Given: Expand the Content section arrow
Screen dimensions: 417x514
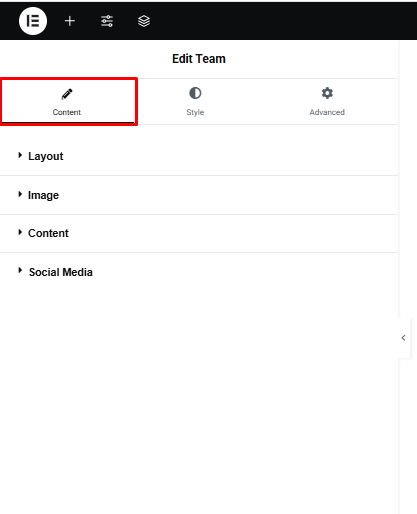Looking at the screenshot, I should (20, 232).
